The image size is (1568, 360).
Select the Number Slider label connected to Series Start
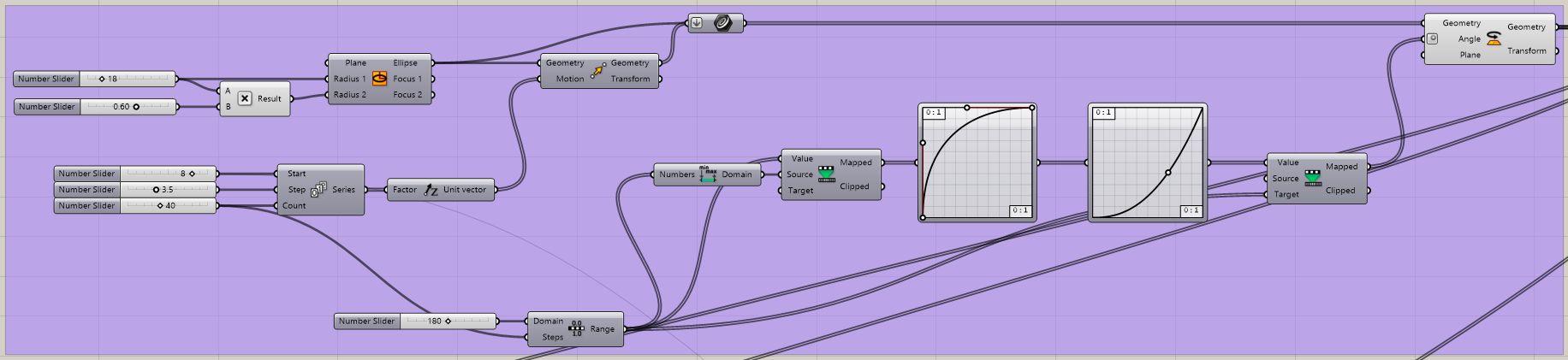point(86,174)
